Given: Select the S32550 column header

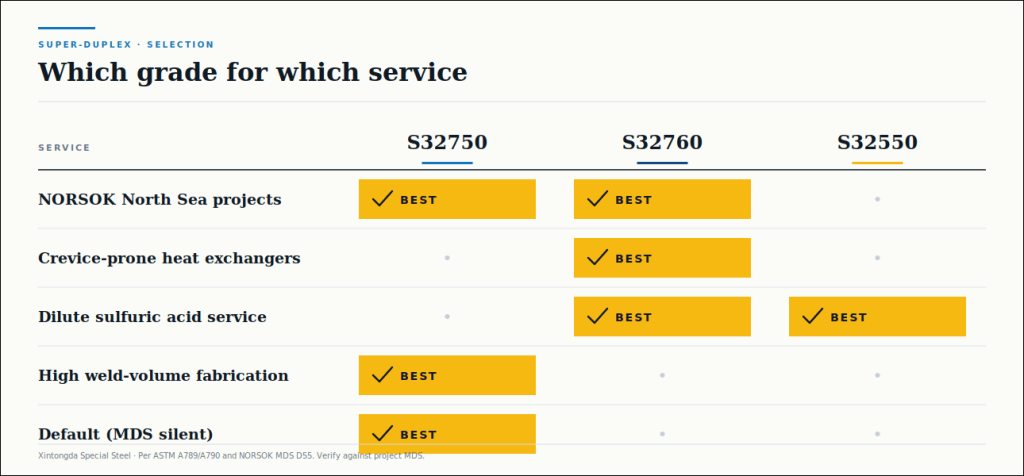Looking at the screenshot, I should click(877, 142).
